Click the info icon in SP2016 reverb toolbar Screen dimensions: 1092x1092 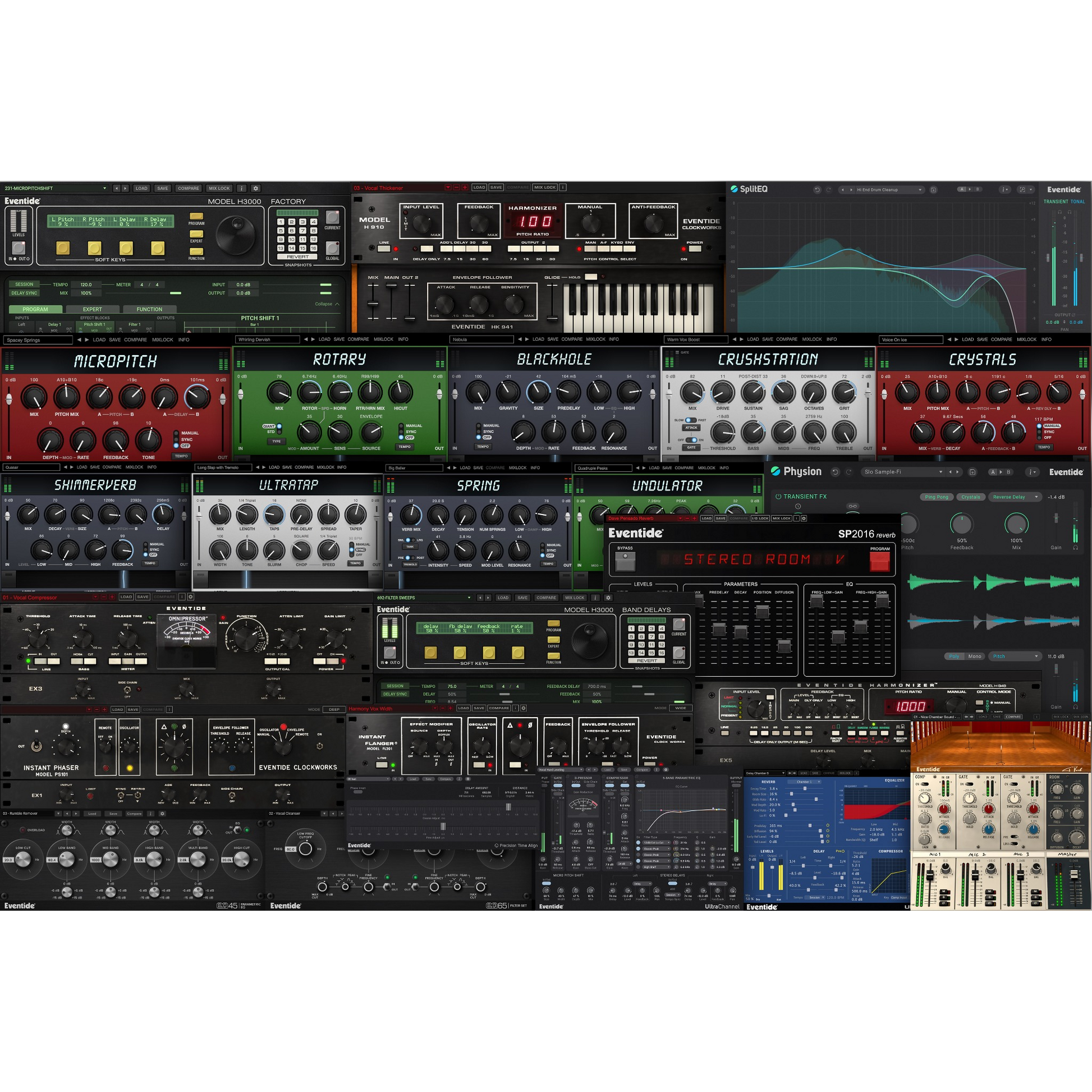[796, 519]
